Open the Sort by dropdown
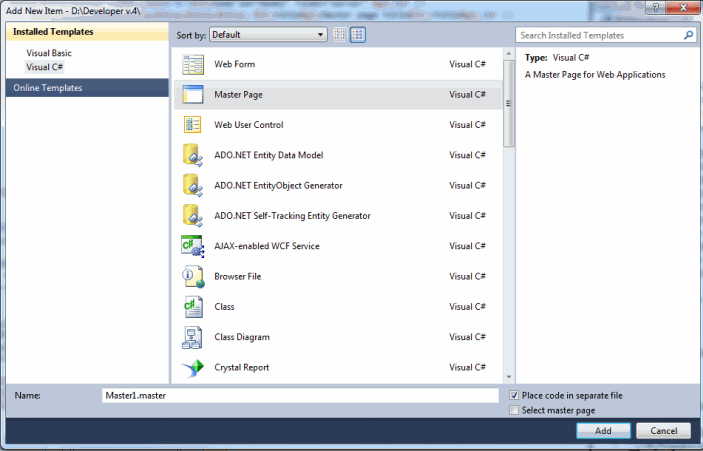Screen dimensions: 703x451 [x=268, y=35]
